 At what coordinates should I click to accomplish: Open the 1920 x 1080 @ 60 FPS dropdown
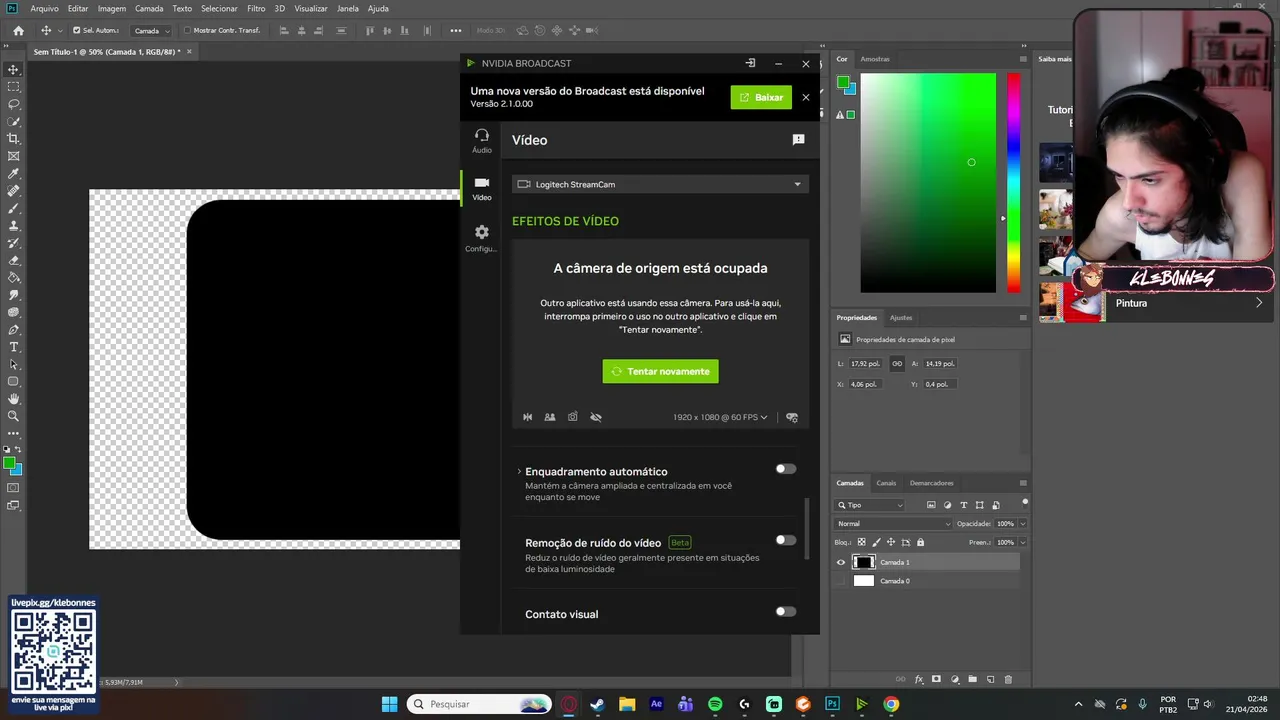[x=720, y=417]
